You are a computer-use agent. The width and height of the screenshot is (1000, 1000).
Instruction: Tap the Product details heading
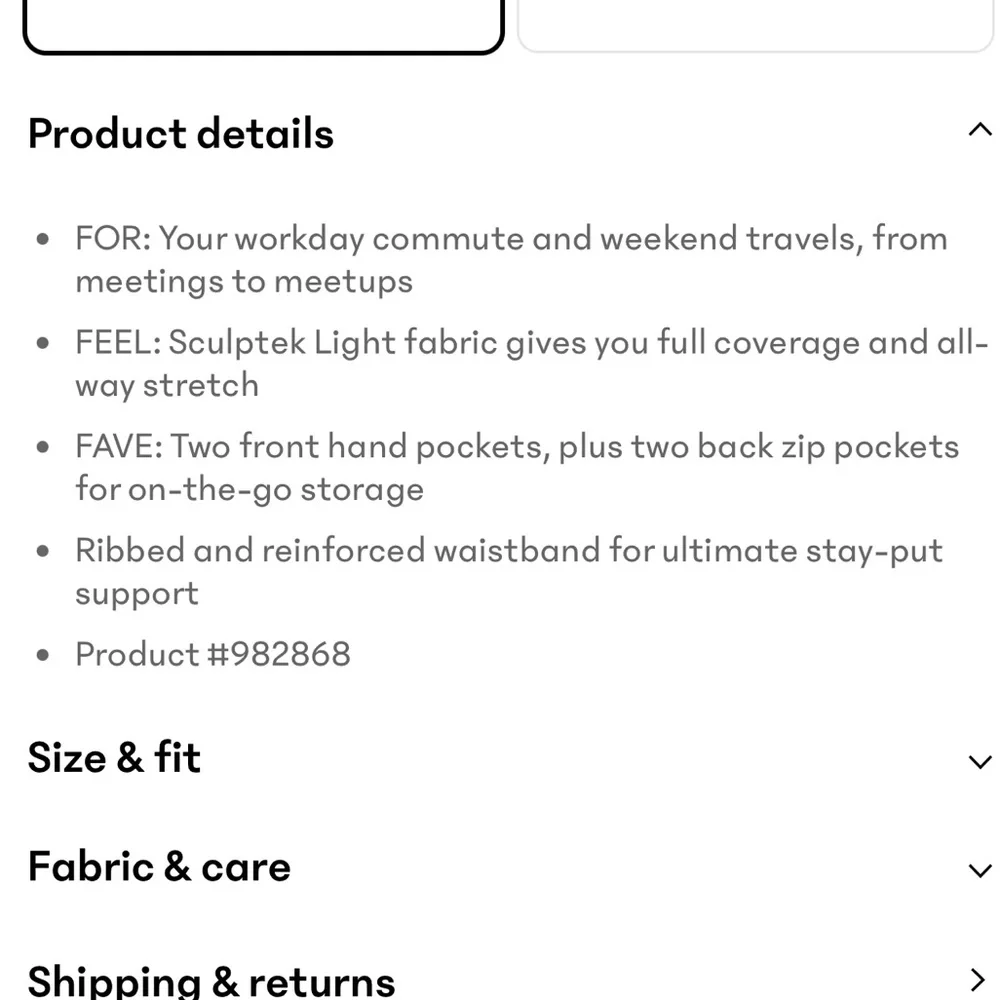click(x=181, y=133)
